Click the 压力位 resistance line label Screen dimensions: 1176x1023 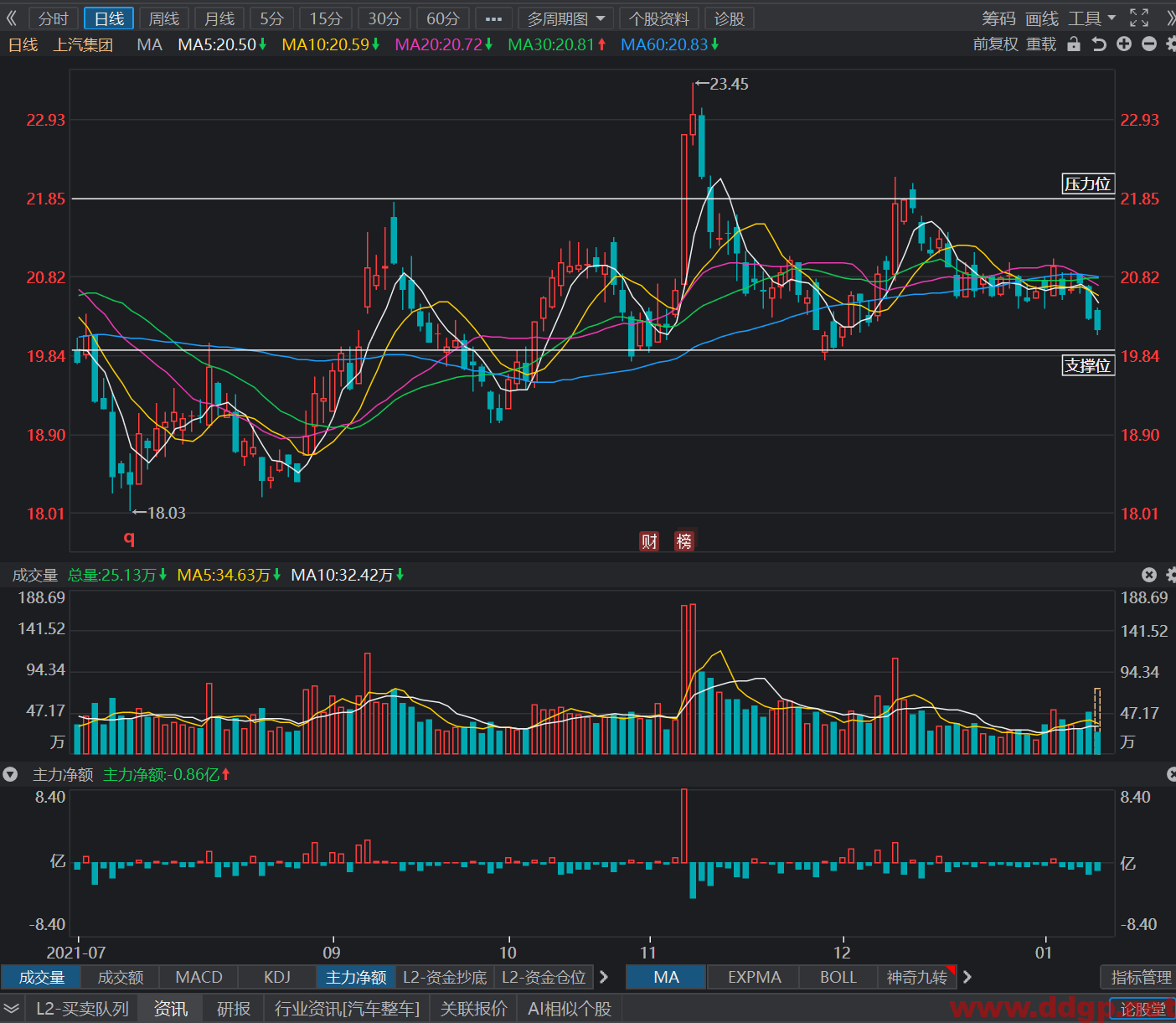coord(1087,184)
